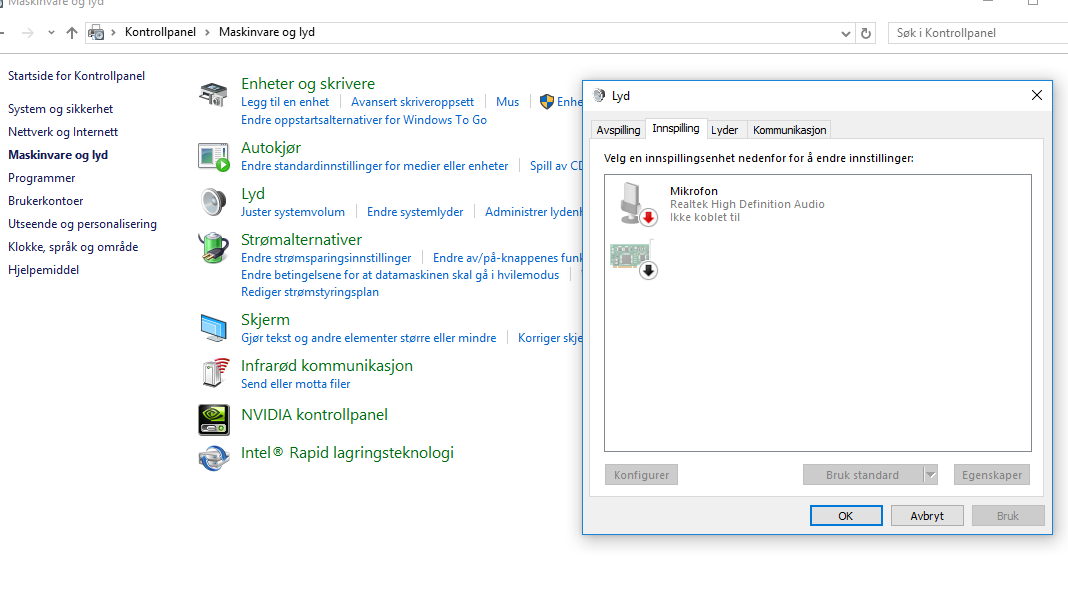Open the Enheter og skrivere heading

pyautogui.click(x=308, y=84)
